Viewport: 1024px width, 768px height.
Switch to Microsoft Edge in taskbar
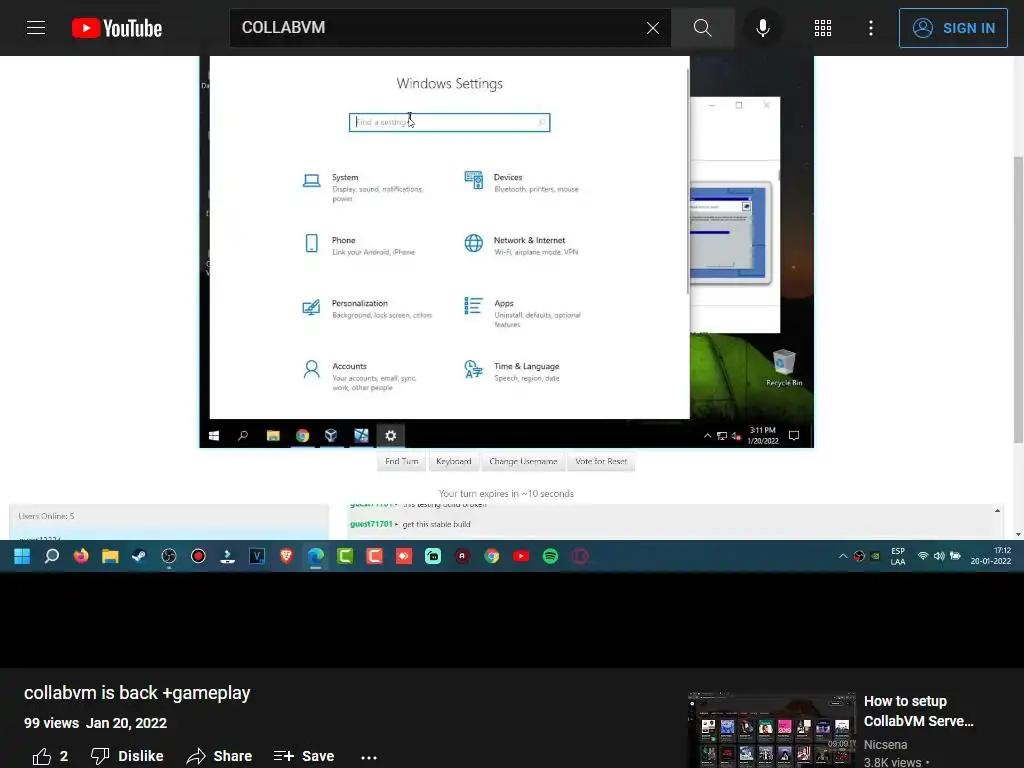coord(315,556)
